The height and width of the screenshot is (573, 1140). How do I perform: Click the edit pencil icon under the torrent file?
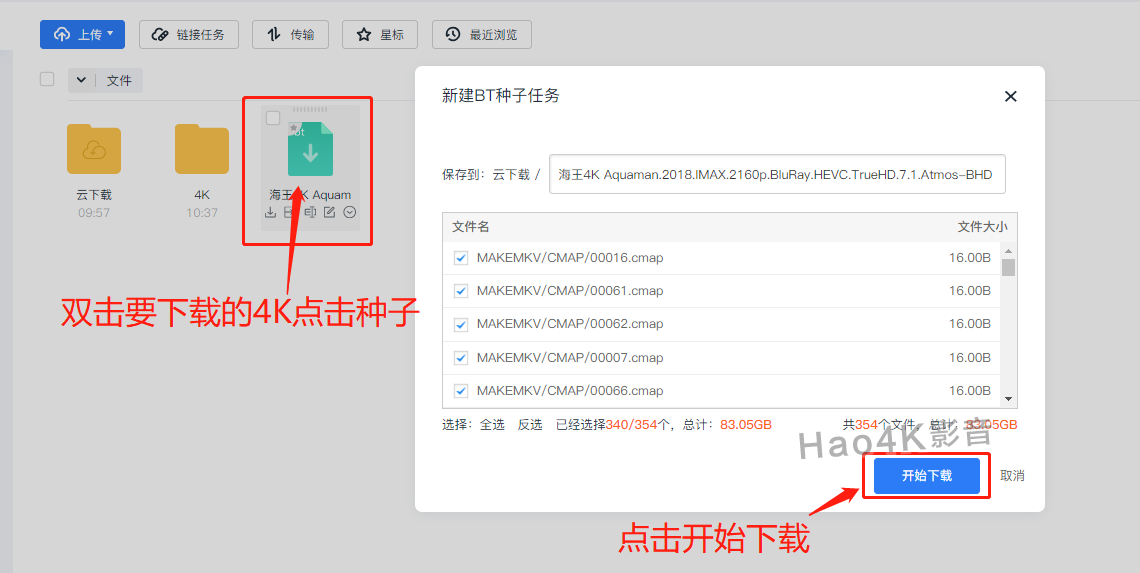point(329,212)
